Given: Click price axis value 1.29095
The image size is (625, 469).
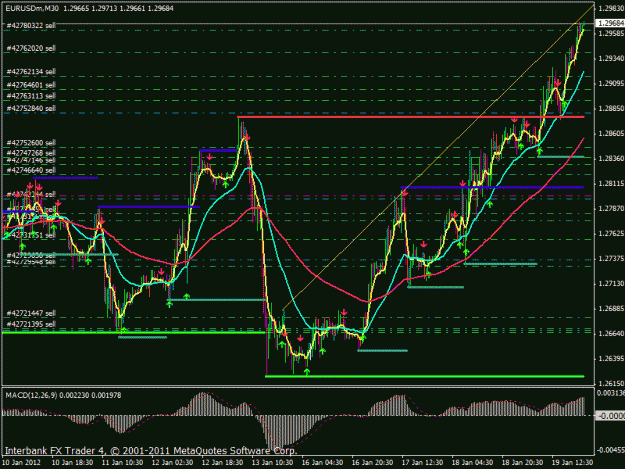Looking at the screenshot, I should click(611, 83).
